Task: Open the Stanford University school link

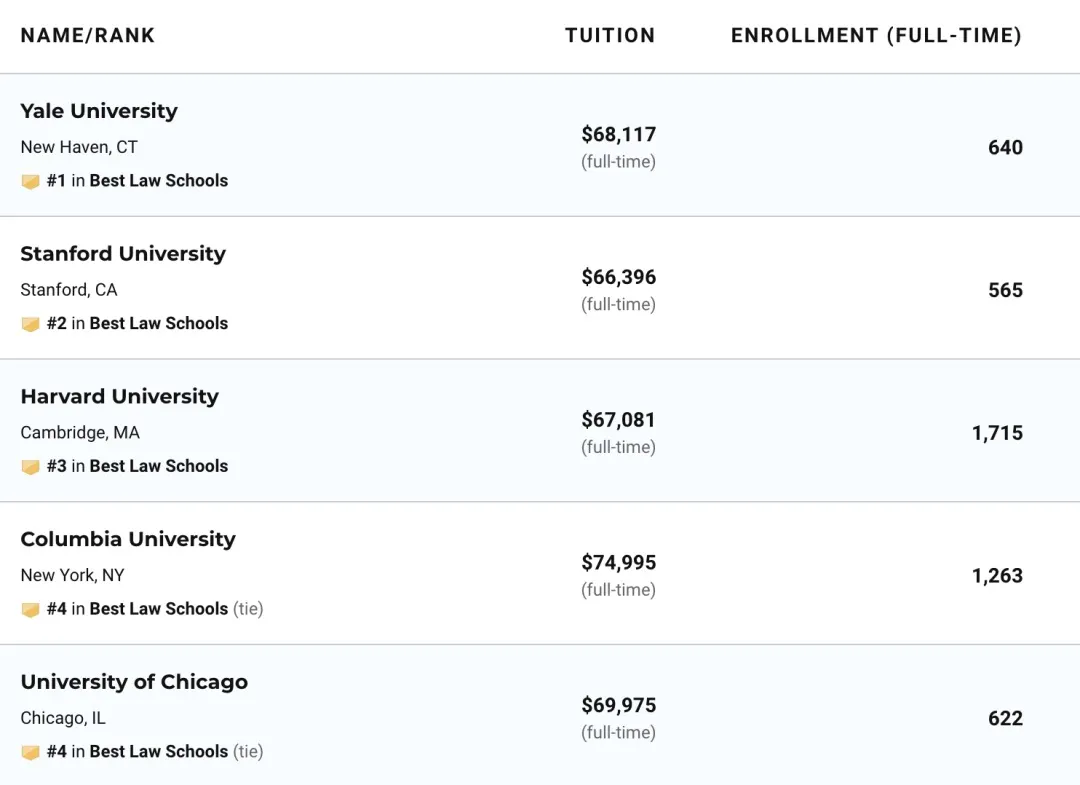Action: pyautogui.click(x=123, y=254)
